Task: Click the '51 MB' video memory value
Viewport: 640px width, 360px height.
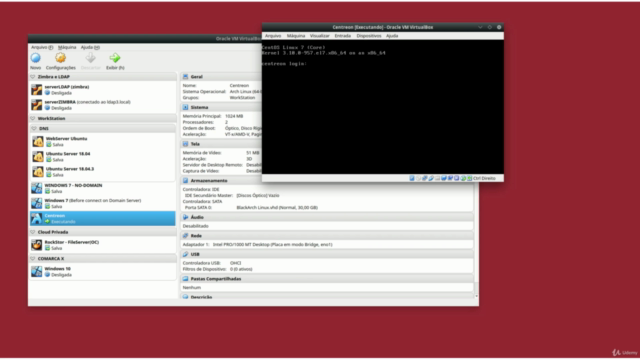Action: coord(253,153)
